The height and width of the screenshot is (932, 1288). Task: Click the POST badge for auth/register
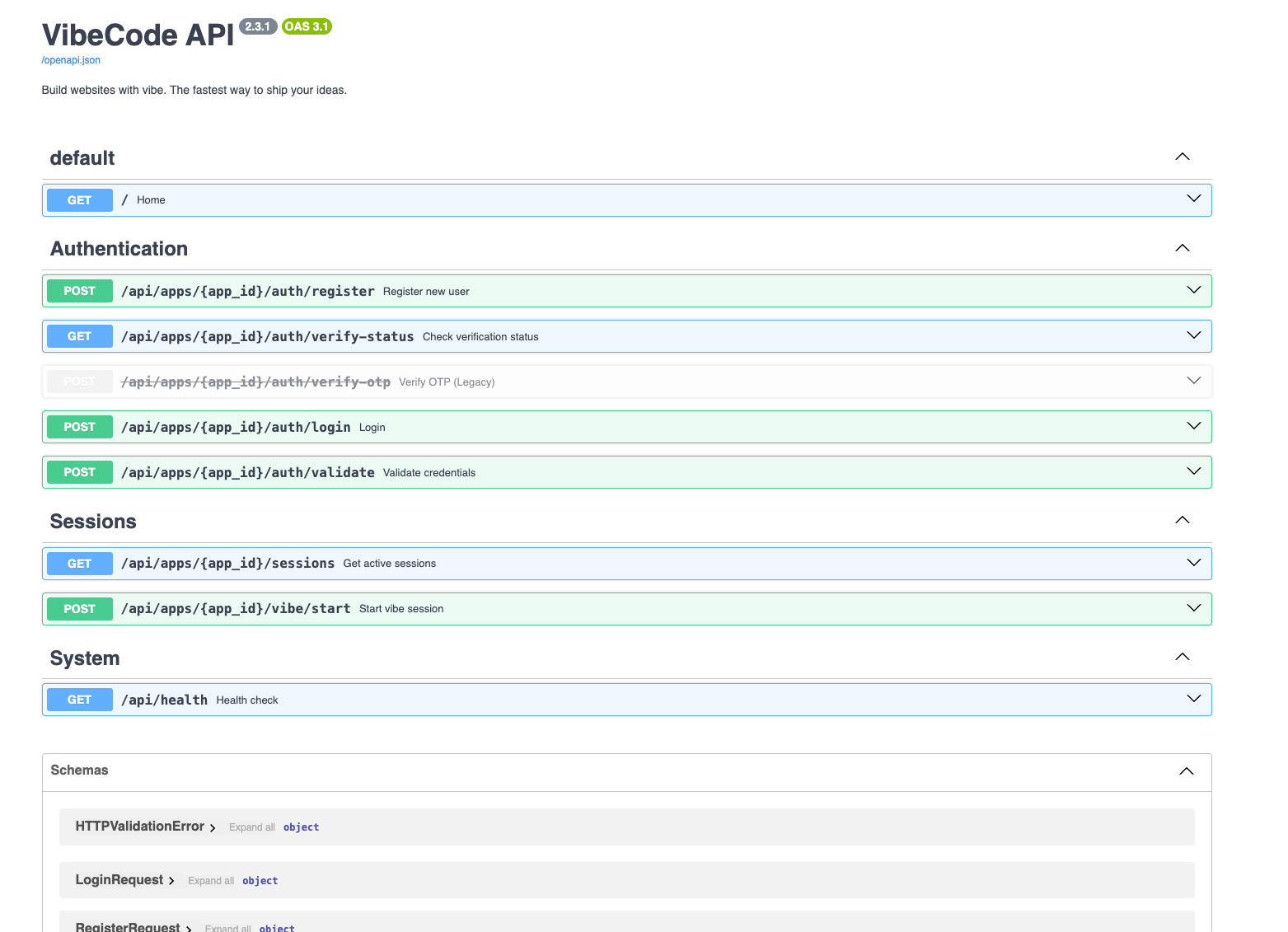[x=80, y=291]
